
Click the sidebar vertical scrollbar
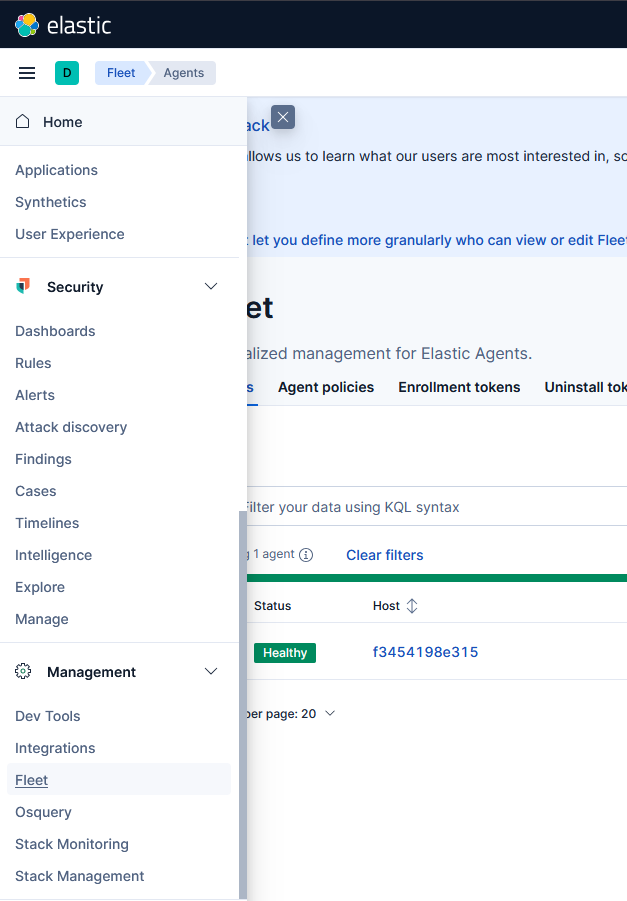point(242,700)
